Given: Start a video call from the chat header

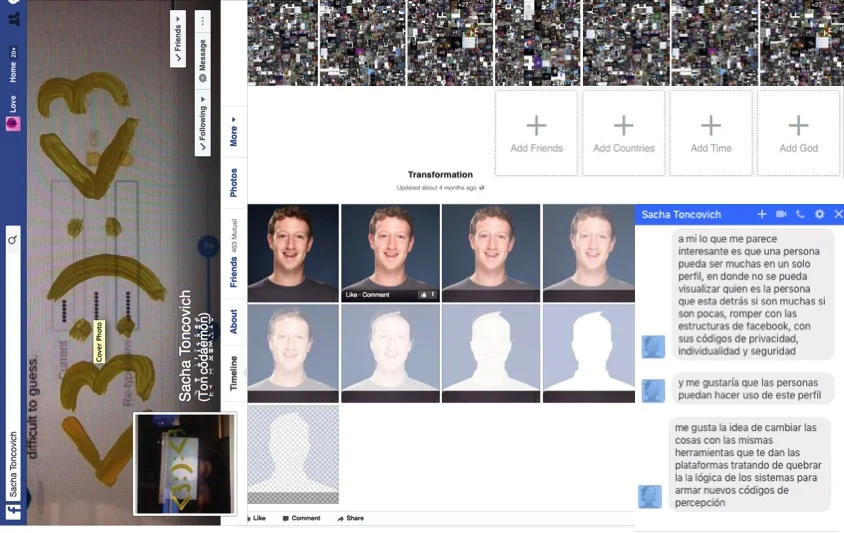Looking at the screenshot, I should click(781, 214).
